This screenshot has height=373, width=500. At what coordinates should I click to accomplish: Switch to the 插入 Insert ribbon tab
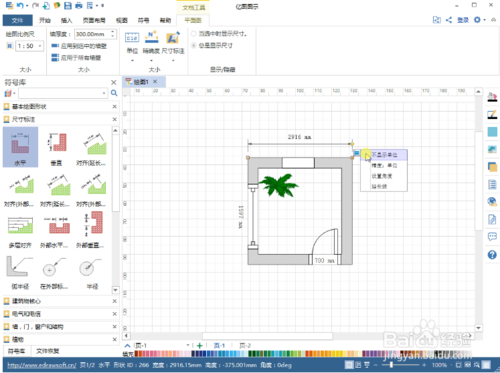(x=66, y=20)
